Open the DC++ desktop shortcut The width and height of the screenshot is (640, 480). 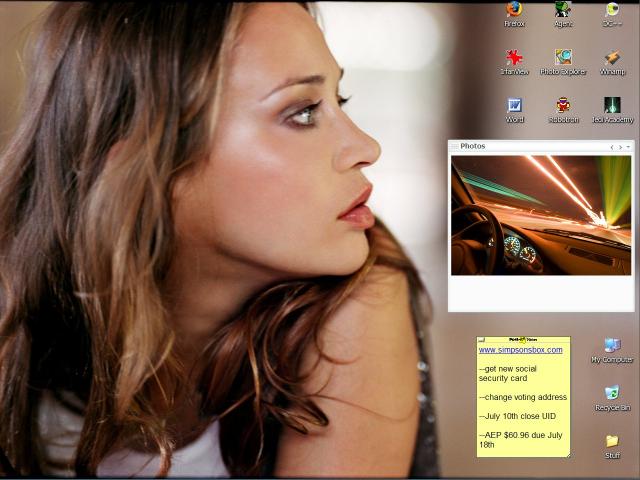(x=612, y=10)
